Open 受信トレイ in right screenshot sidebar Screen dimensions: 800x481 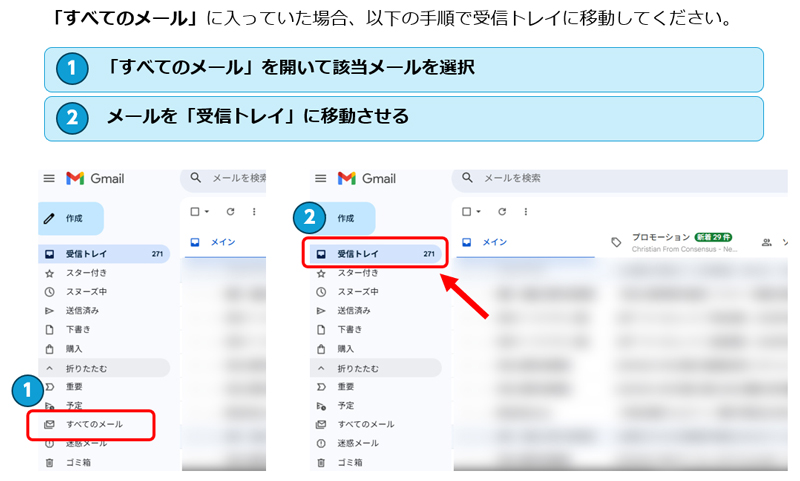376,254
